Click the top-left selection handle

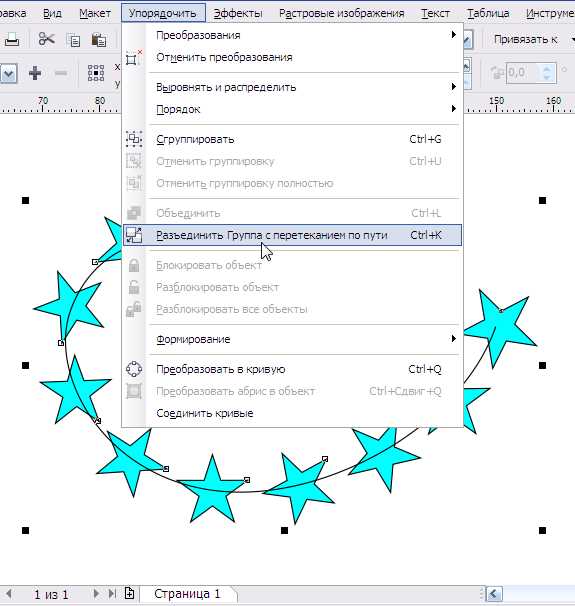[x=26, y=200]
